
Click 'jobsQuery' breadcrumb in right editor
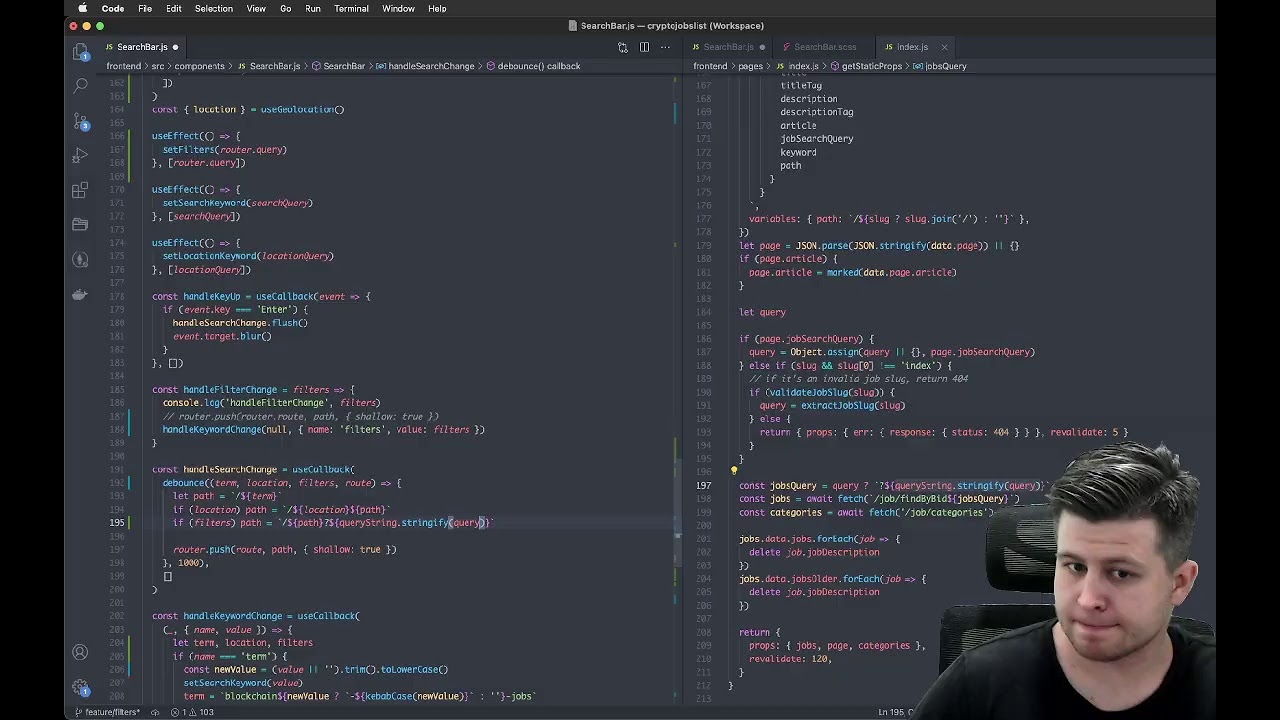(946, 66)
